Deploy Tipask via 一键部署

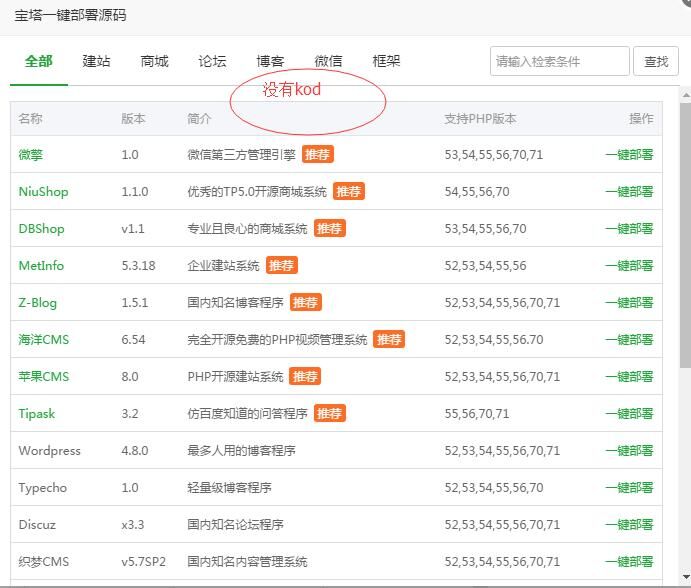tap(629, 414)
